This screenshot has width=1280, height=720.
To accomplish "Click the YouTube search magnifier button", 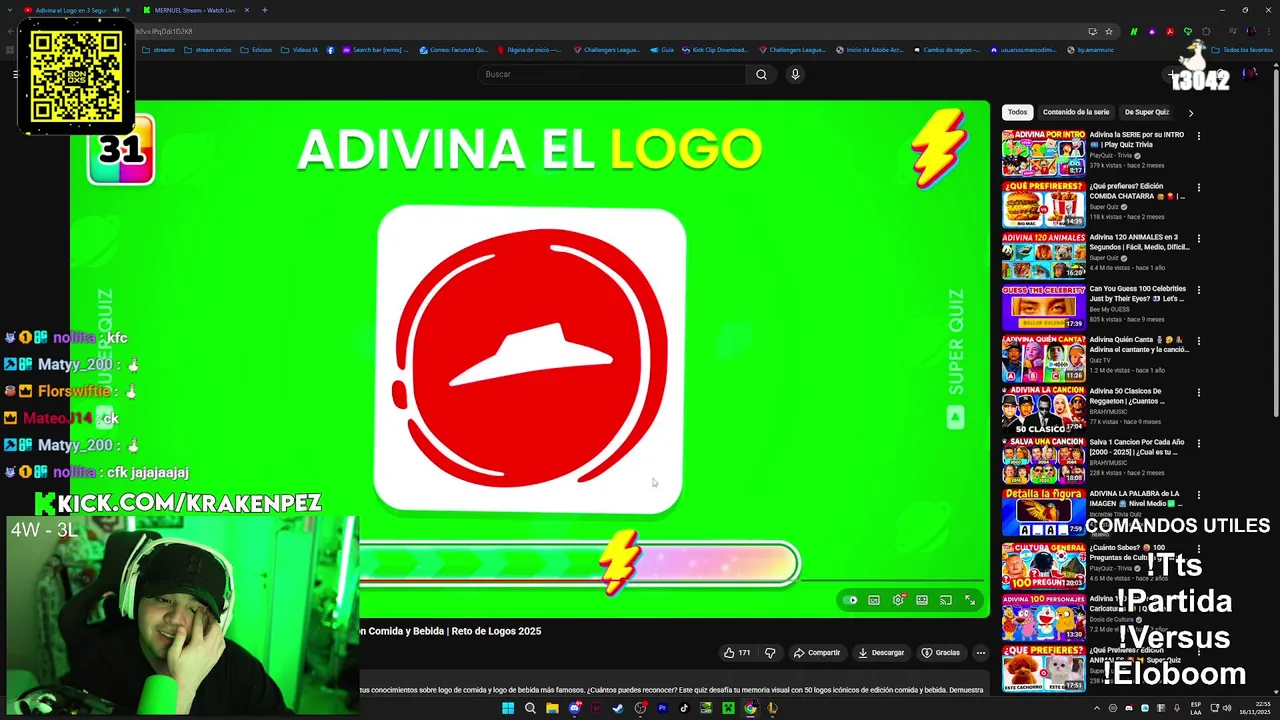I will tap(761, 74).
